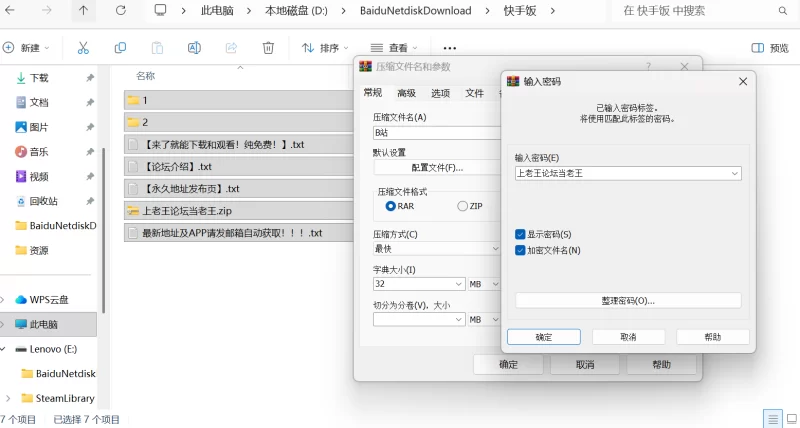Confirm password with 确定 in 输入密码 dialog
The image size is (800, 428).
pos(544,337)
